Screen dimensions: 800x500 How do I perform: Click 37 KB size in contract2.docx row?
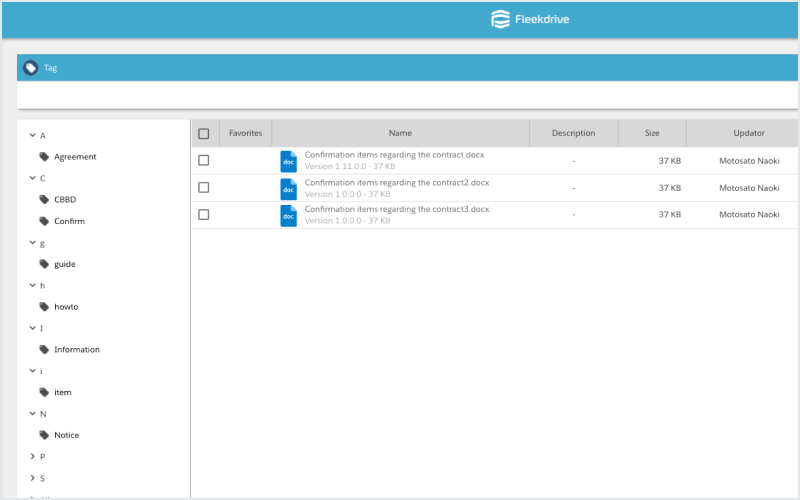669,188
